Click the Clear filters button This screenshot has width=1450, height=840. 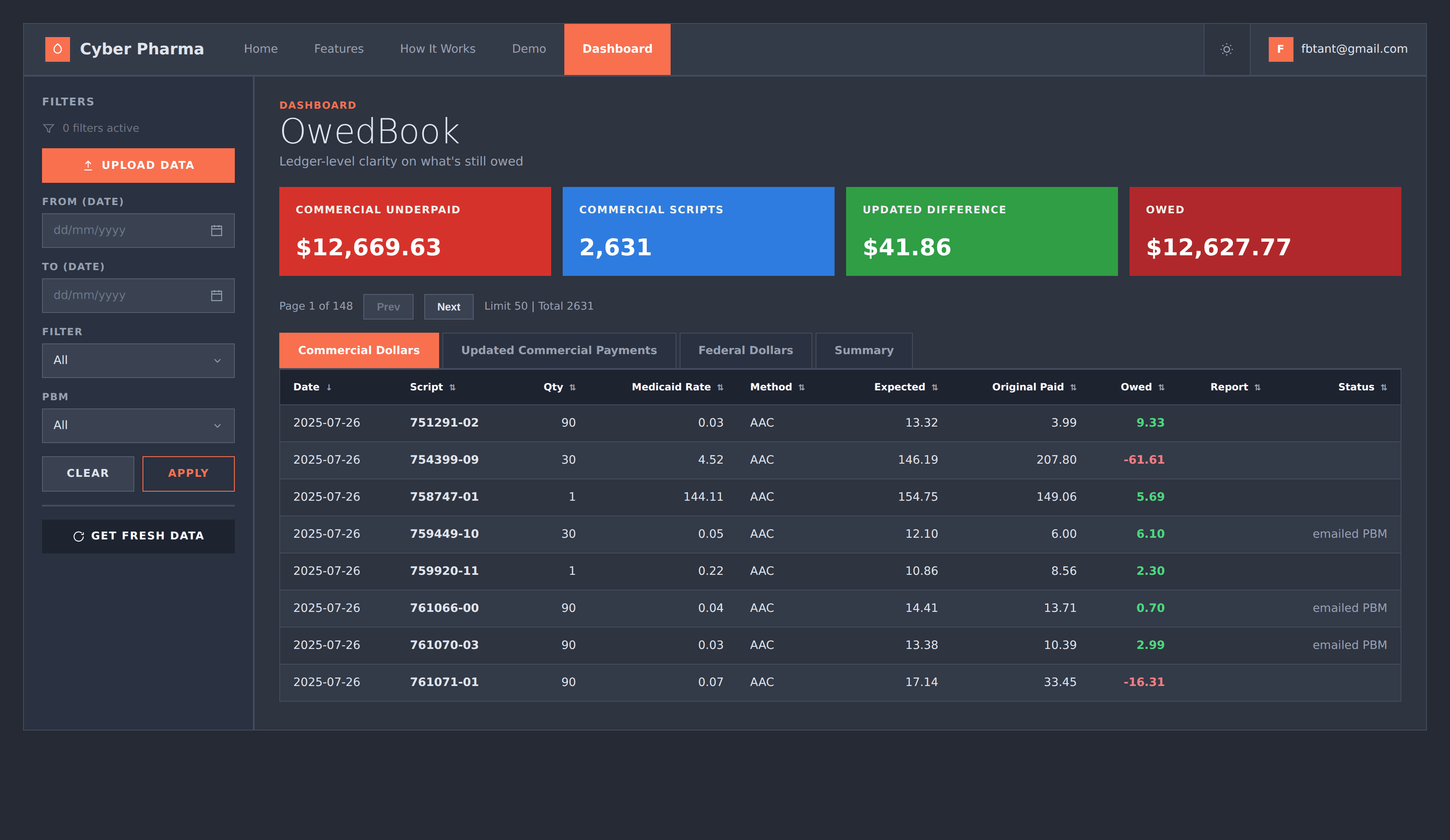88,474
